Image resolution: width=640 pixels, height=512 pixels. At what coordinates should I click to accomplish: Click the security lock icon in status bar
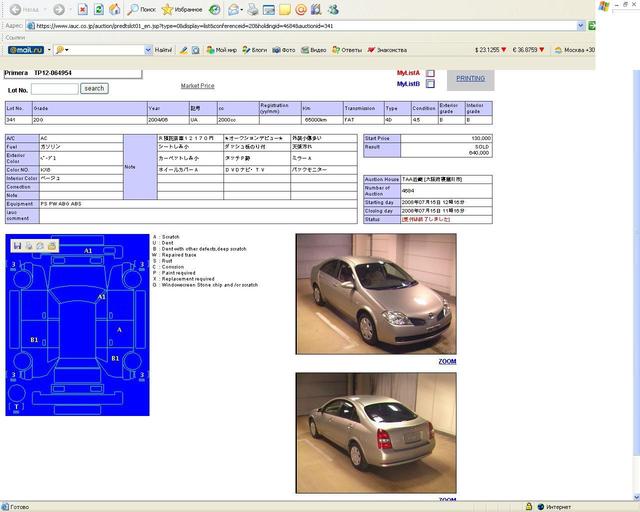(529, 506)
